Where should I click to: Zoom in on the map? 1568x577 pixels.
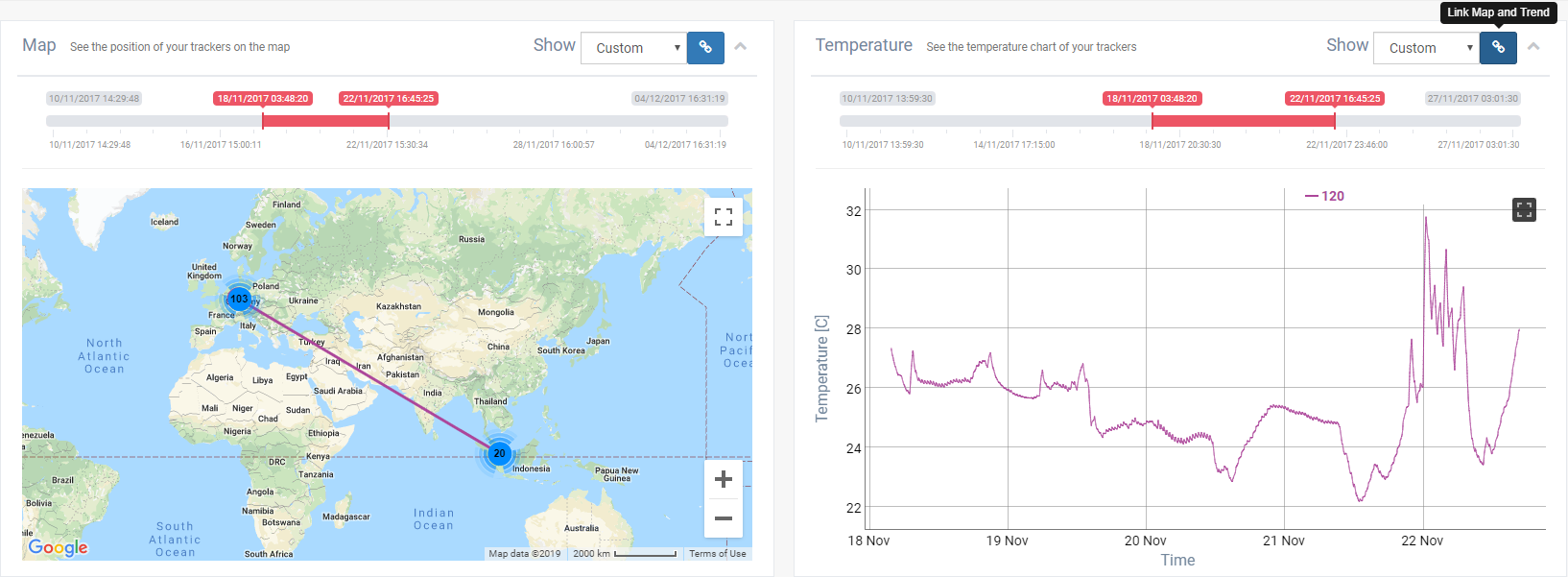click(724, 479)
